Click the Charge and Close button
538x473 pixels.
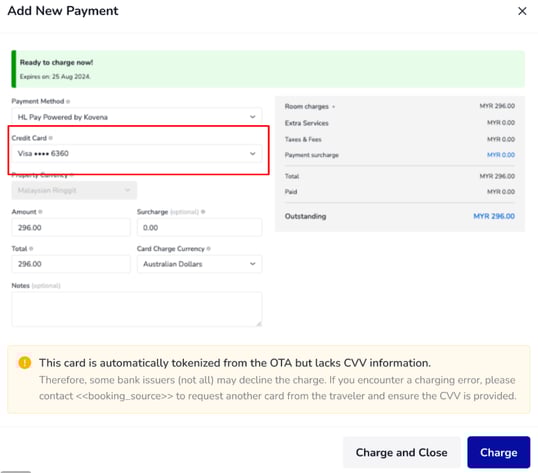coord(401,452)
